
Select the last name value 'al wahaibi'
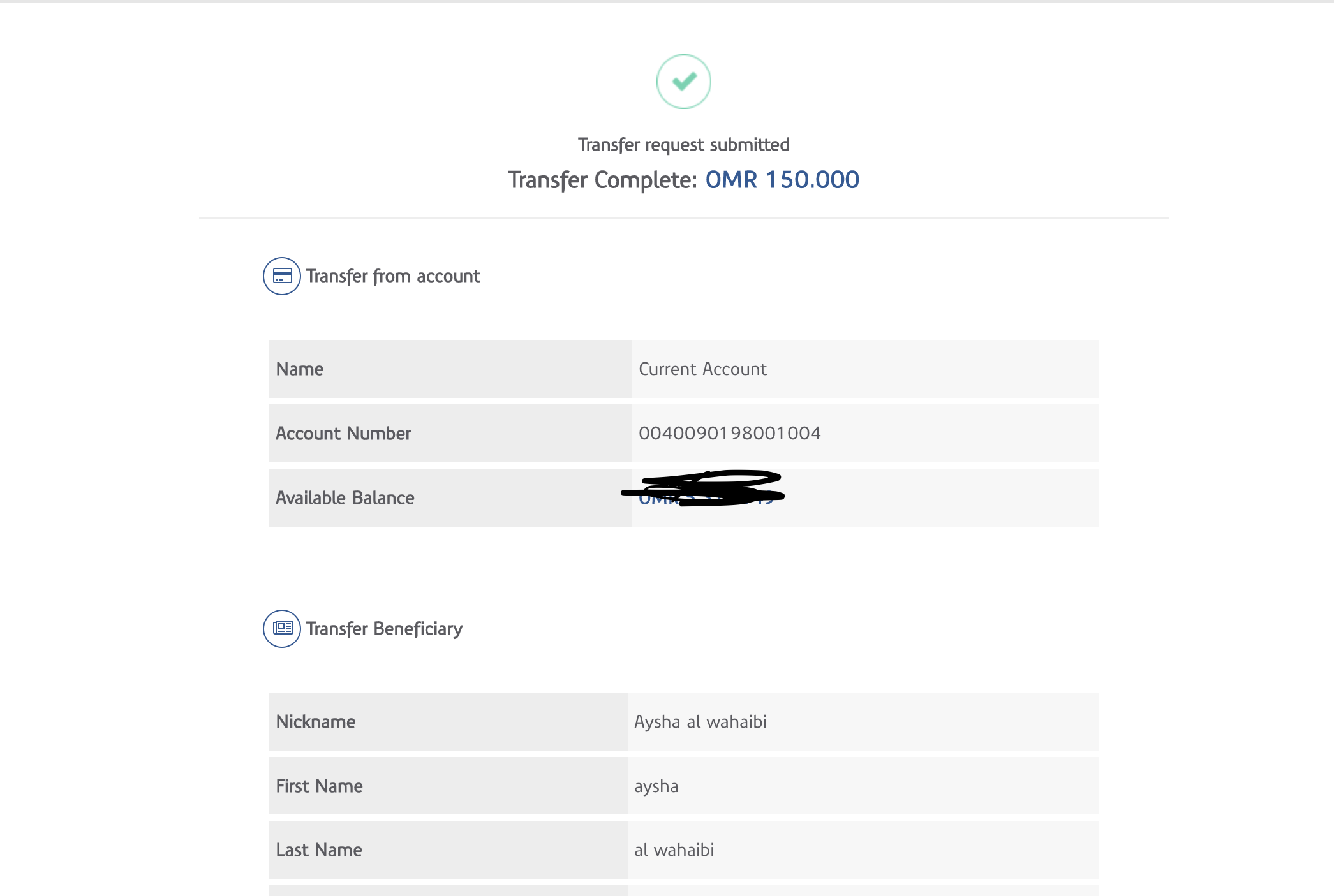[674, 850]
